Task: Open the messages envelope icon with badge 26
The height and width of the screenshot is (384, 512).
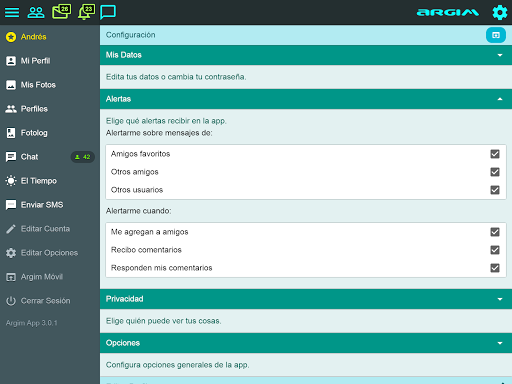Action: pyautogui.click(x=61, y=12)
